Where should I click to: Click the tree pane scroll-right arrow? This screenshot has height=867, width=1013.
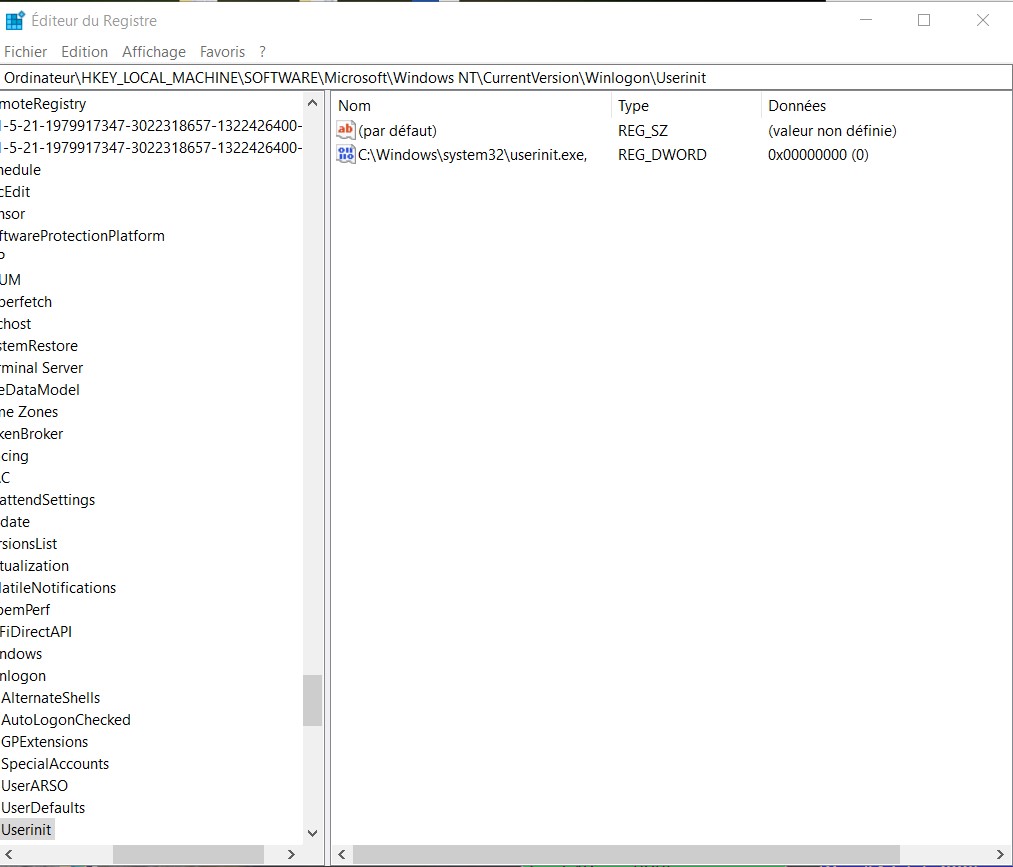(x=291, y=854)
